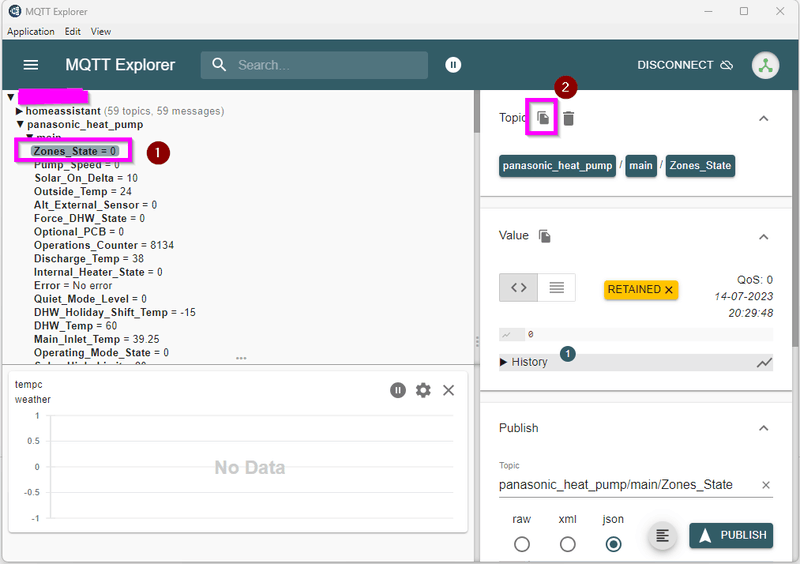The height and width of the screenshot is (564, 800).
Task: Select Operating_Mode_State = 0 topic
Action: point(101,353)
